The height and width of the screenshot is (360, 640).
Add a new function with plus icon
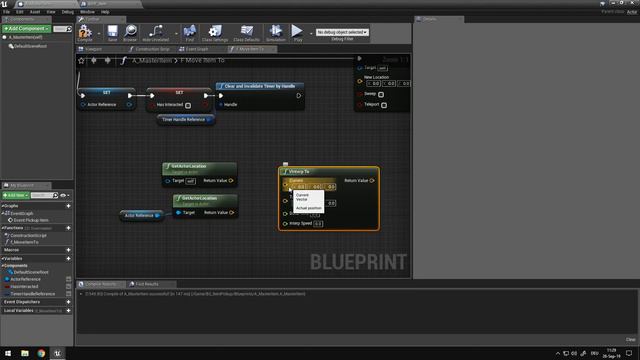pyautogui.click(x=68, y=228)
